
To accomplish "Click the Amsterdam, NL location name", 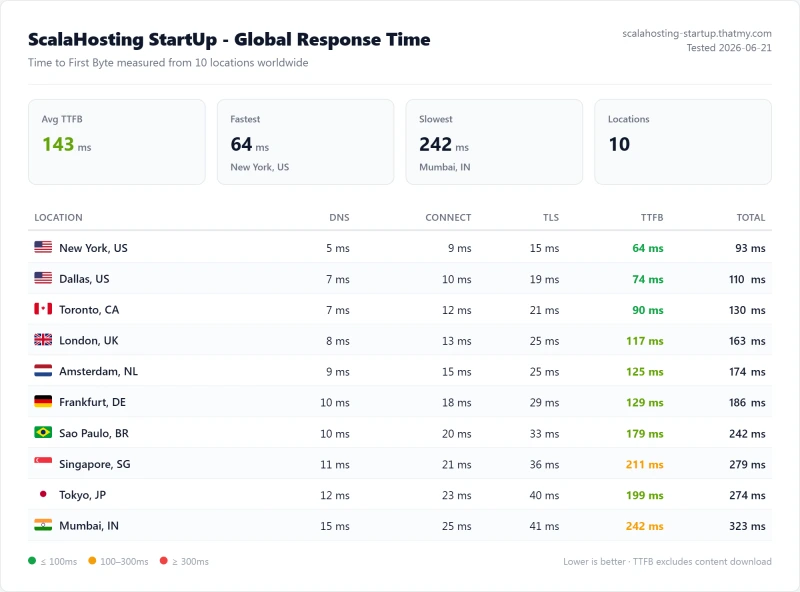I will 98,372.
